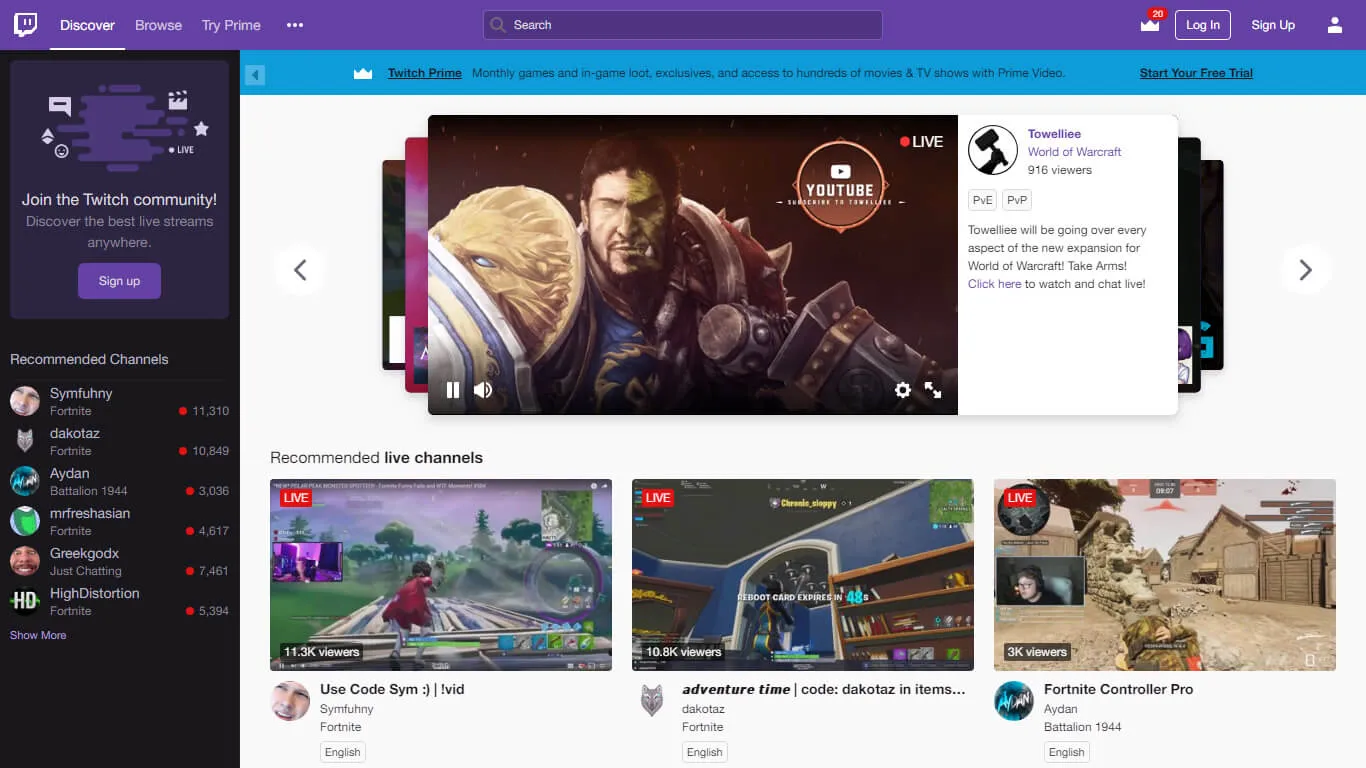Click Start Your Free Trial link
Screen dimensions: 1366x768
[1196, 73]
